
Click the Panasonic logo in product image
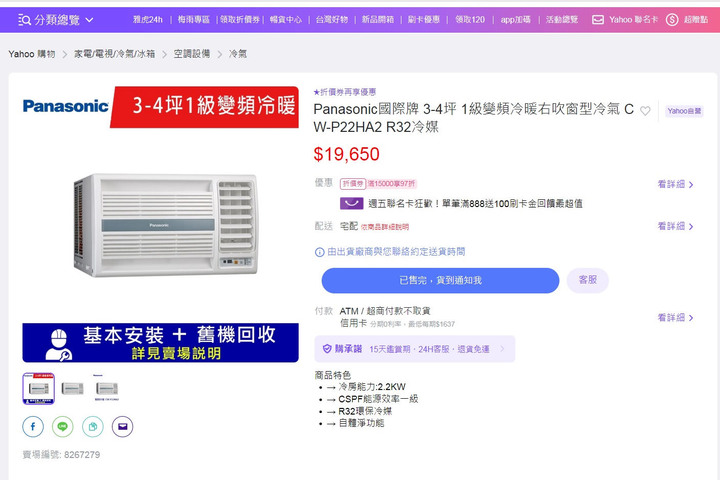[66, 107]
